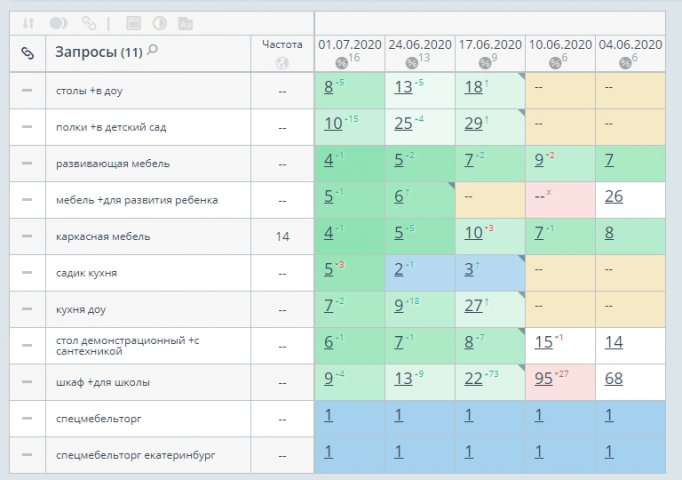This screenshot has height=480, width=682.
Task: Open position 95 link for шкаф +для школы
Action: [x=543, y=379]
